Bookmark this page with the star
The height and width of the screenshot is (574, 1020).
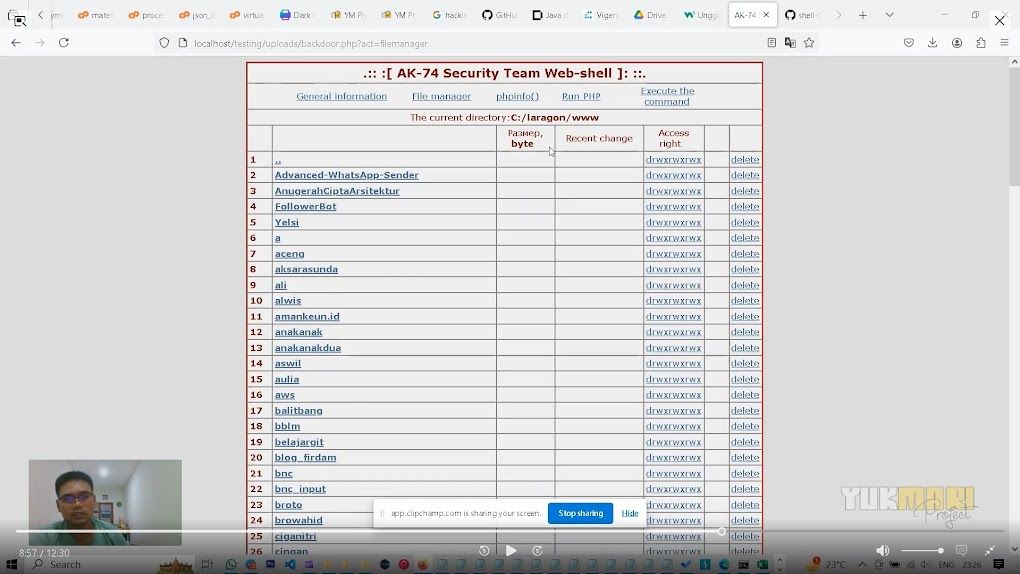click(x=809, y=43)
